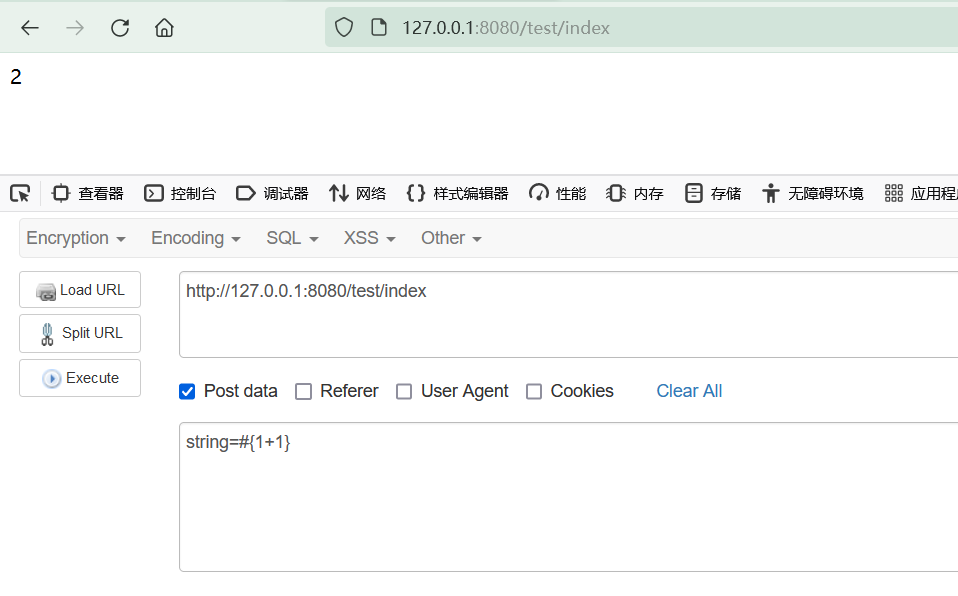
Task: Click the Clear All link
Action: click(689, 391)
